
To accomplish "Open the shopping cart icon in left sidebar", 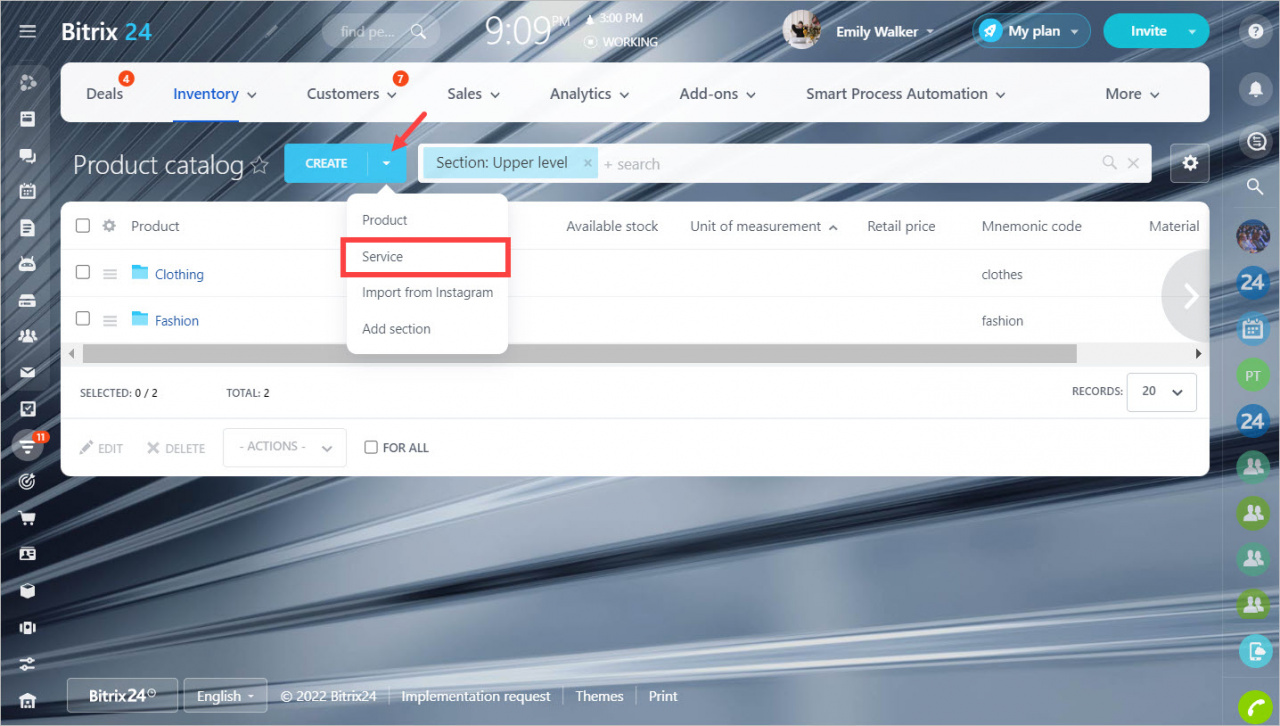I will (x=27, y=518).
